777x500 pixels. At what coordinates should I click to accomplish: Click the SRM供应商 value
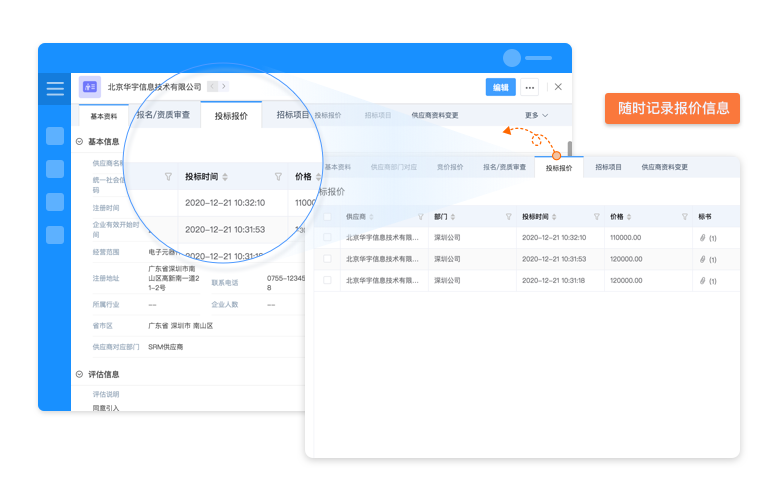[166, 347]
